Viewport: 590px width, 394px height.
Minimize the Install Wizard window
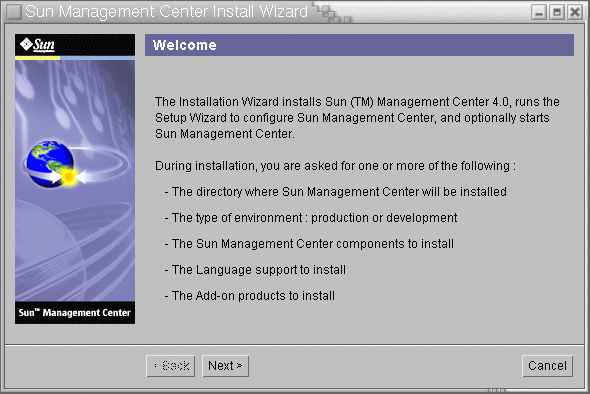[539, 12]
